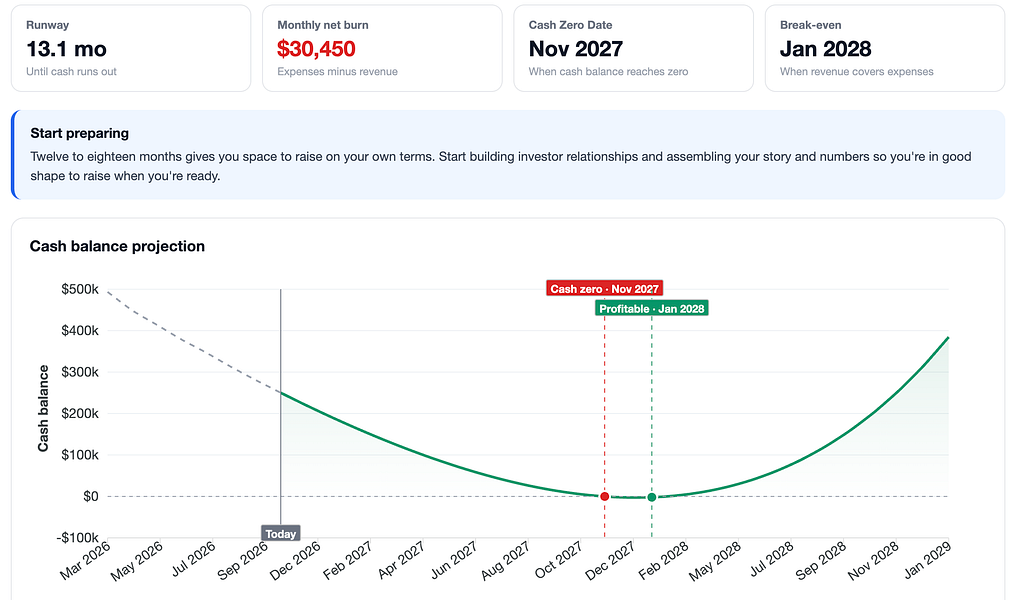Click the "Cash balance projection" chart title

[117, 246]
